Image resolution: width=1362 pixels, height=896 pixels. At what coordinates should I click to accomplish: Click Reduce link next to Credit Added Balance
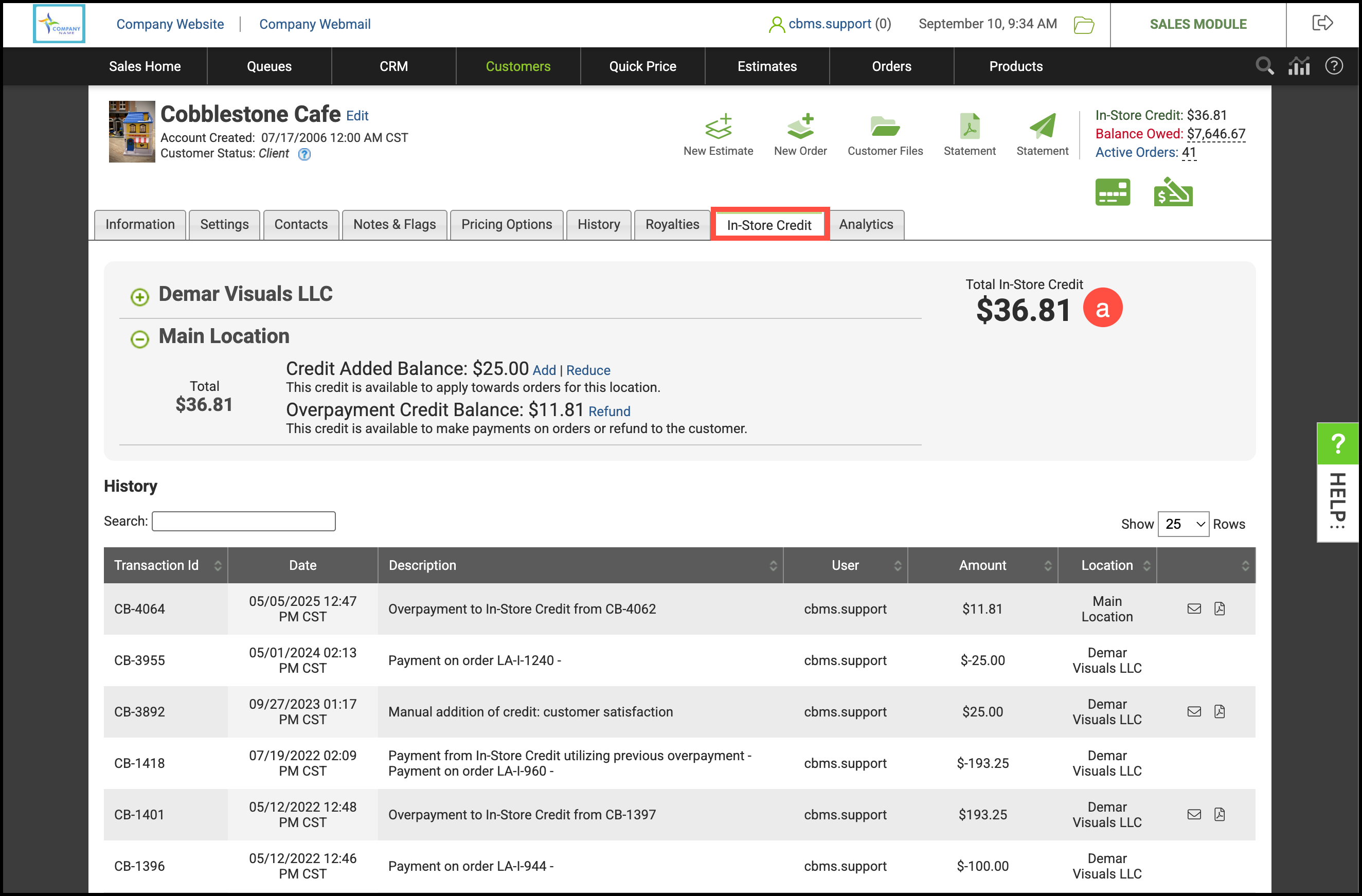[x=588, y=370]
